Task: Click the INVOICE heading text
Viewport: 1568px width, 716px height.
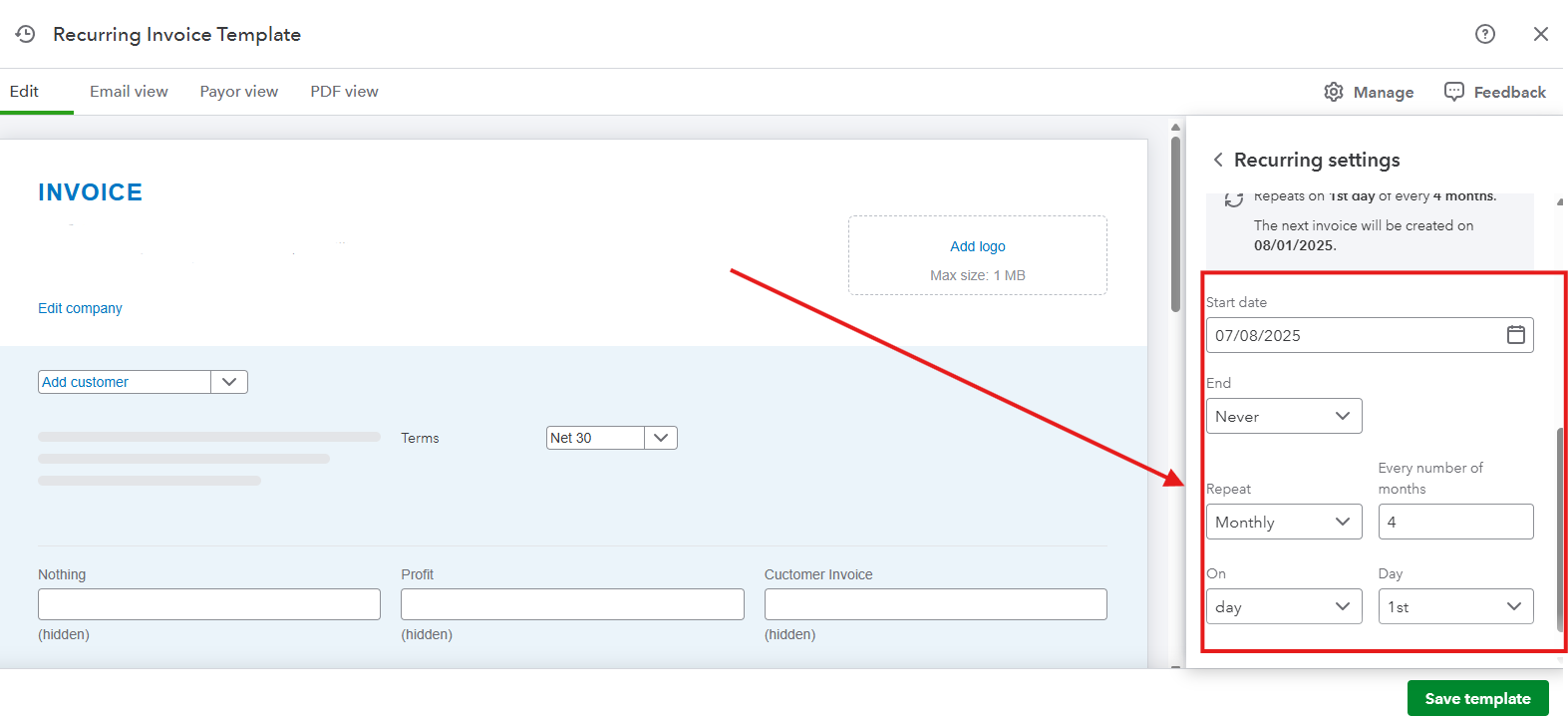Action: (90, 192)
